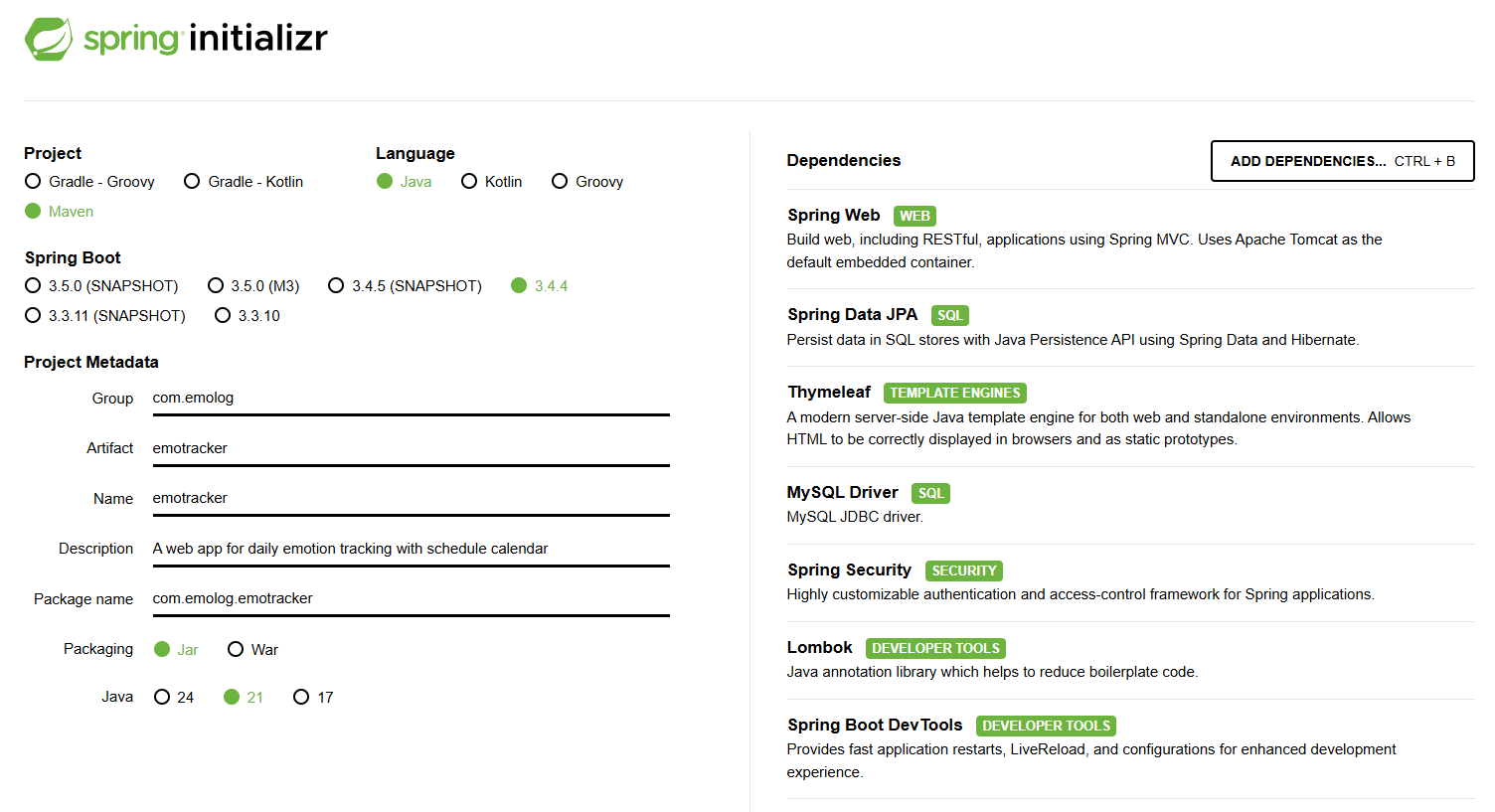Choose Spring Boot 3.4.5 (SNAPSHOT)
The width and height of the screenshot is (1495, 812).
[x=406, y=286]
